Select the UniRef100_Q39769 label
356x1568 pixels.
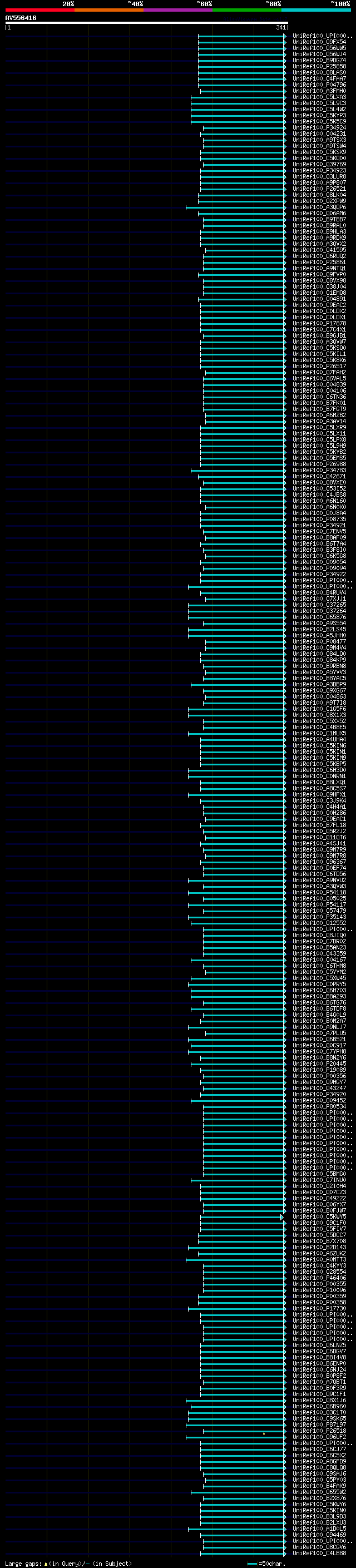click(x=319, y=164)
